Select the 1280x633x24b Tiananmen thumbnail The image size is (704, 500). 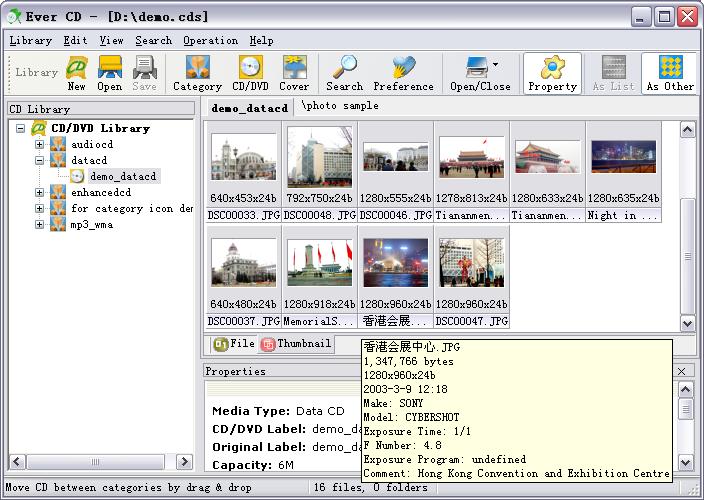tap(548, 157)
